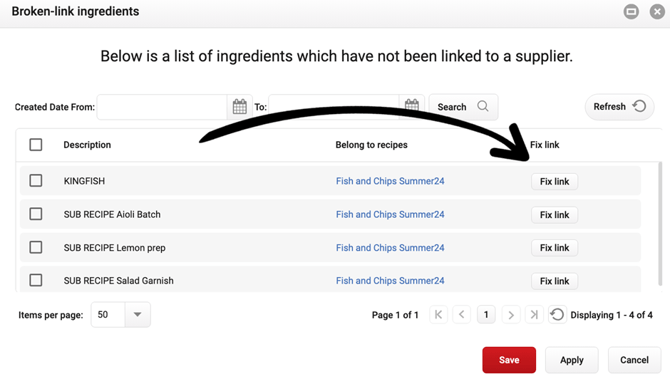670x384 pixels.
Task: Go to the previous page
Action: tap(461, 315)
